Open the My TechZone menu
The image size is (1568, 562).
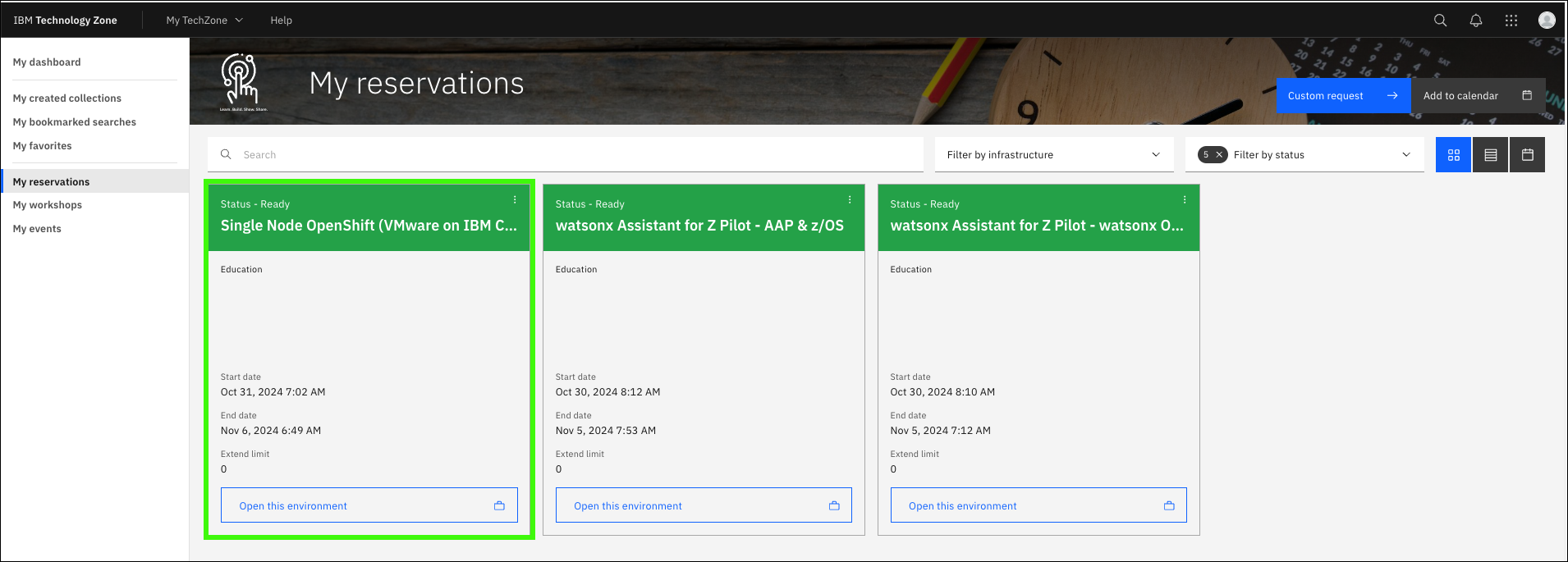[x=204, y=21]
